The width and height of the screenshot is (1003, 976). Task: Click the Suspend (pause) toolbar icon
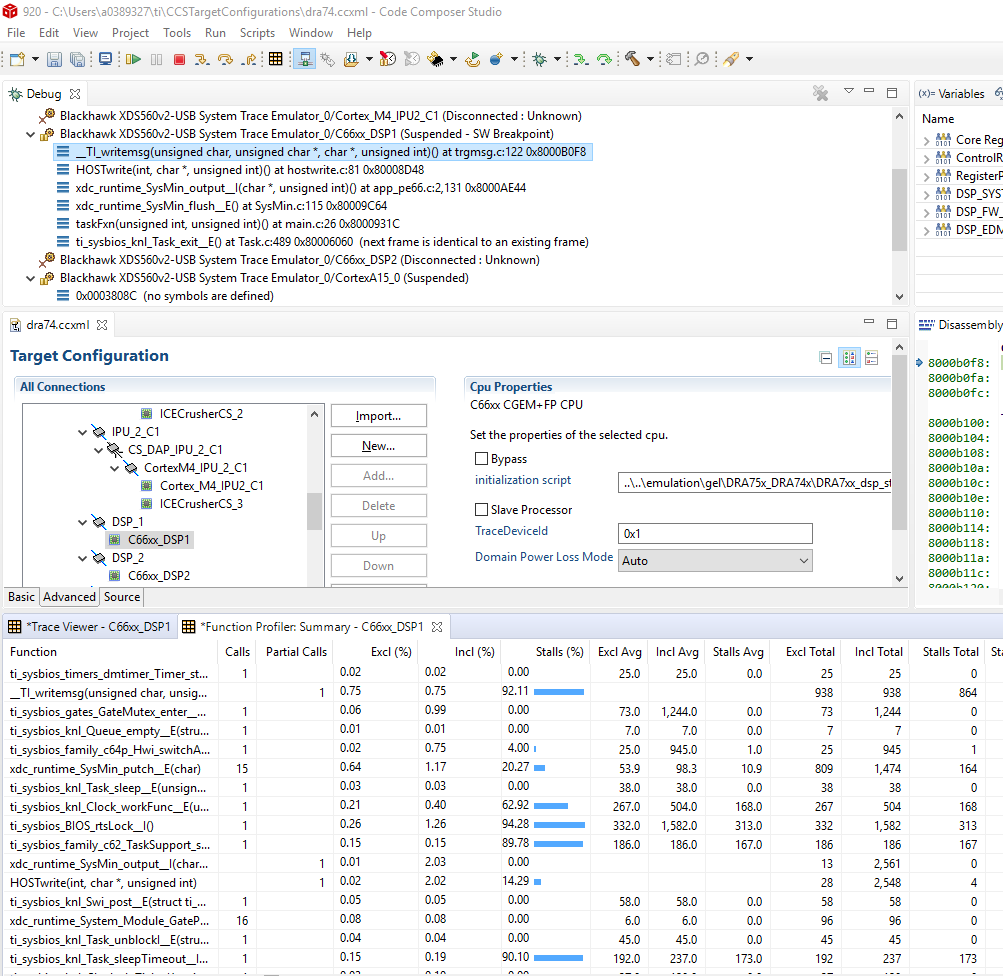click(156, 60)
